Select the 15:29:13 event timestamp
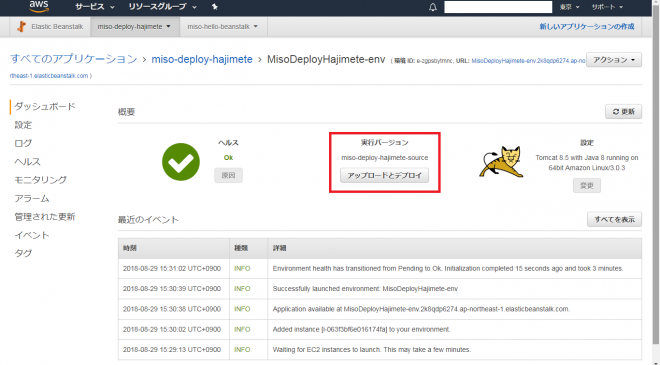 [172, 349]
